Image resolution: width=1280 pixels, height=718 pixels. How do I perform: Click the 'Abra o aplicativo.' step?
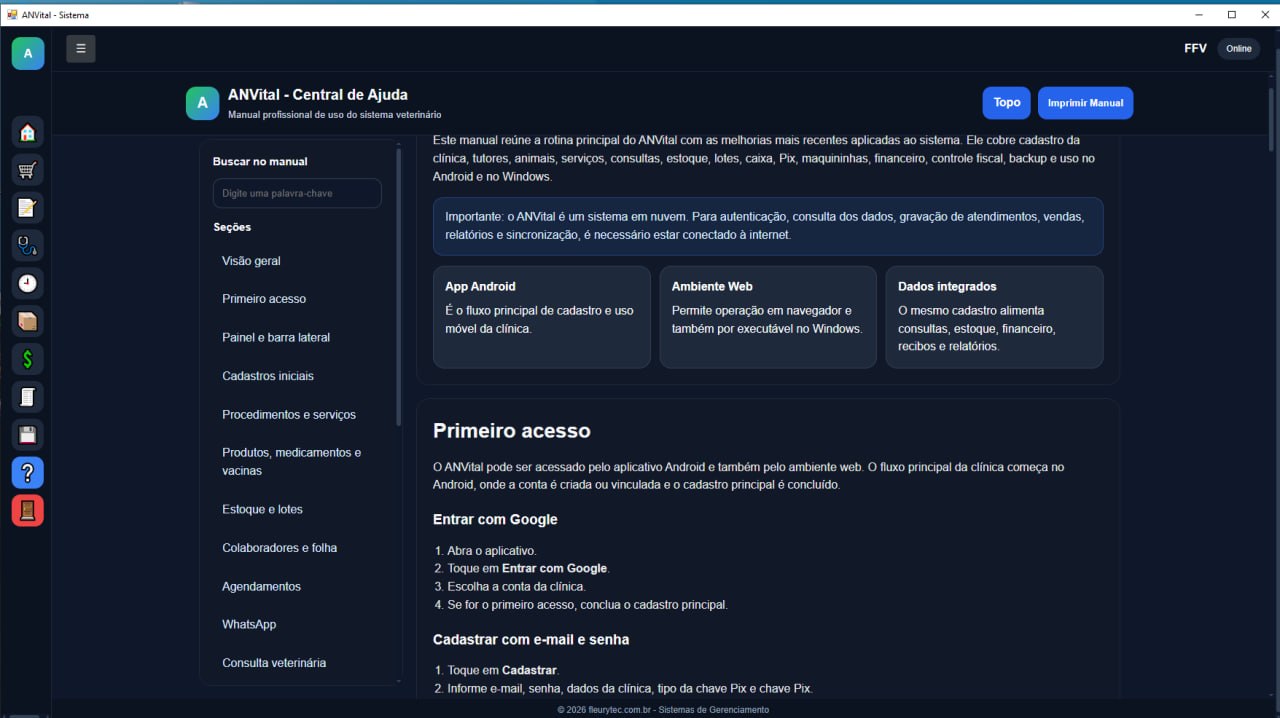click(492, 551)
